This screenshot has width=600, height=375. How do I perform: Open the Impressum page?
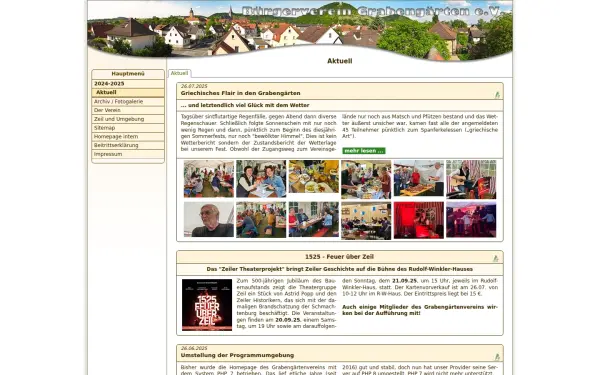point(128,154)
